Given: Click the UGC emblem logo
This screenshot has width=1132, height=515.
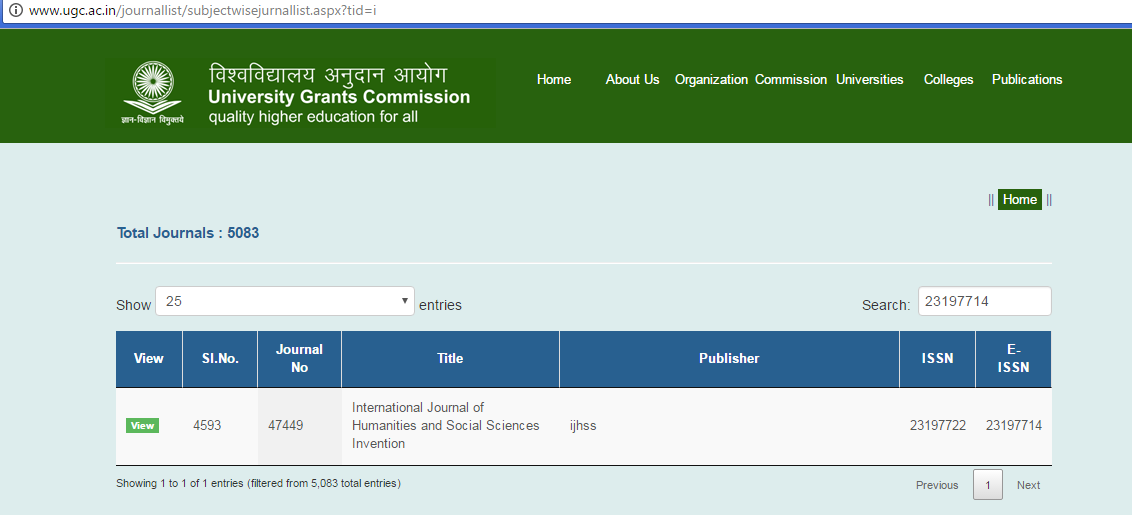Looking at the screenshot, I should [x=153, y=92].
